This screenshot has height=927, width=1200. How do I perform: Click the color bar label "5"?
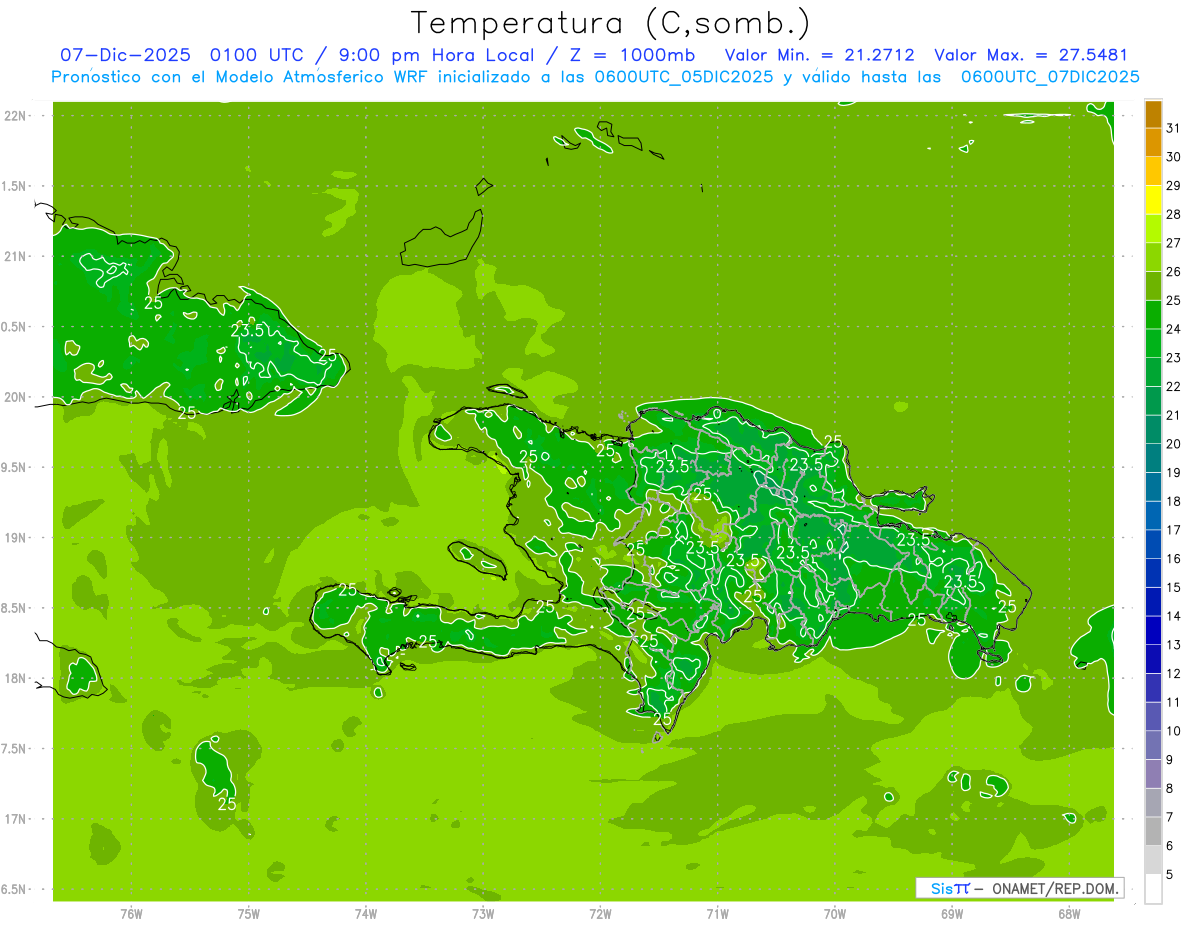tap(1170, 875)
